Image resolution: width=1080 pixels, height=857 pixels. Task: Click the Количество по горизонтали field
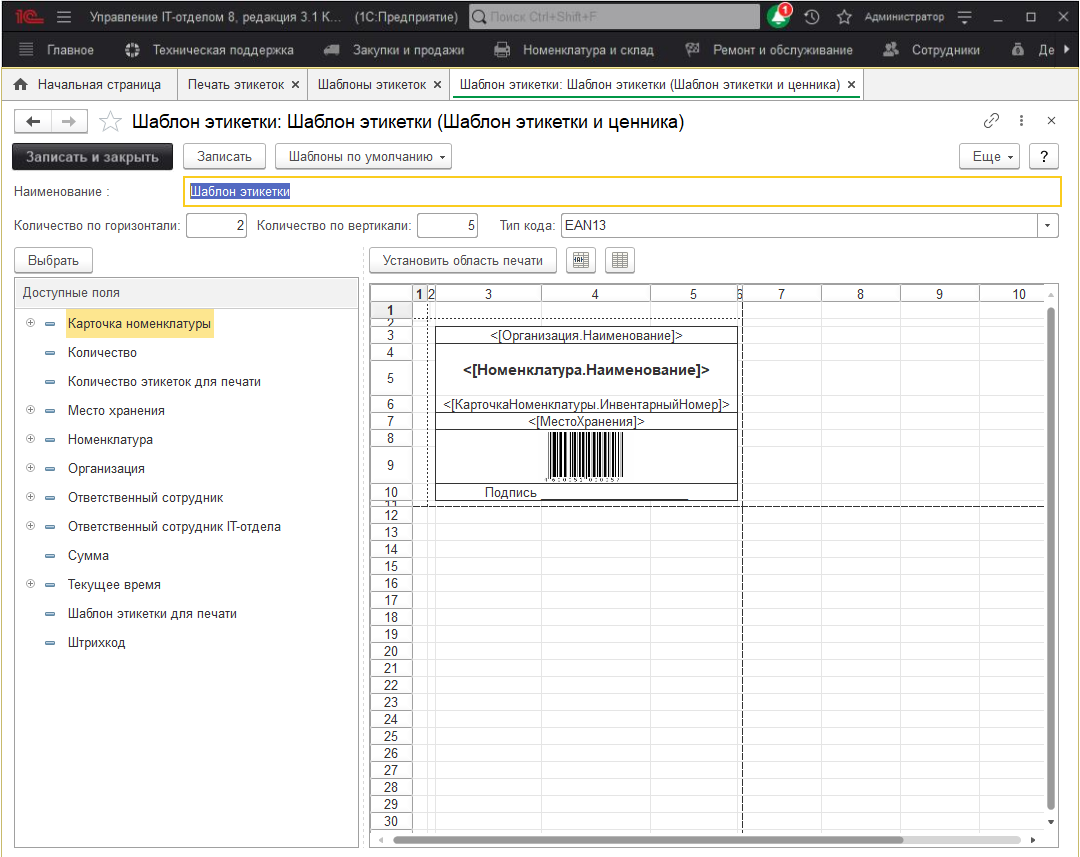pos(216,226)
